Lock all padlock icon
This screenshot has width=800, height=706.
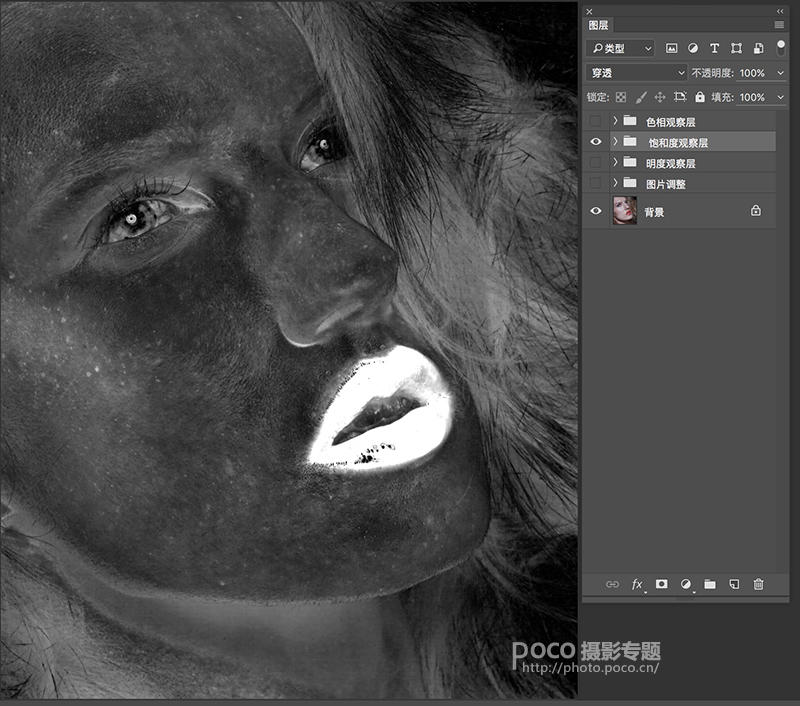(x=700, y=97)
